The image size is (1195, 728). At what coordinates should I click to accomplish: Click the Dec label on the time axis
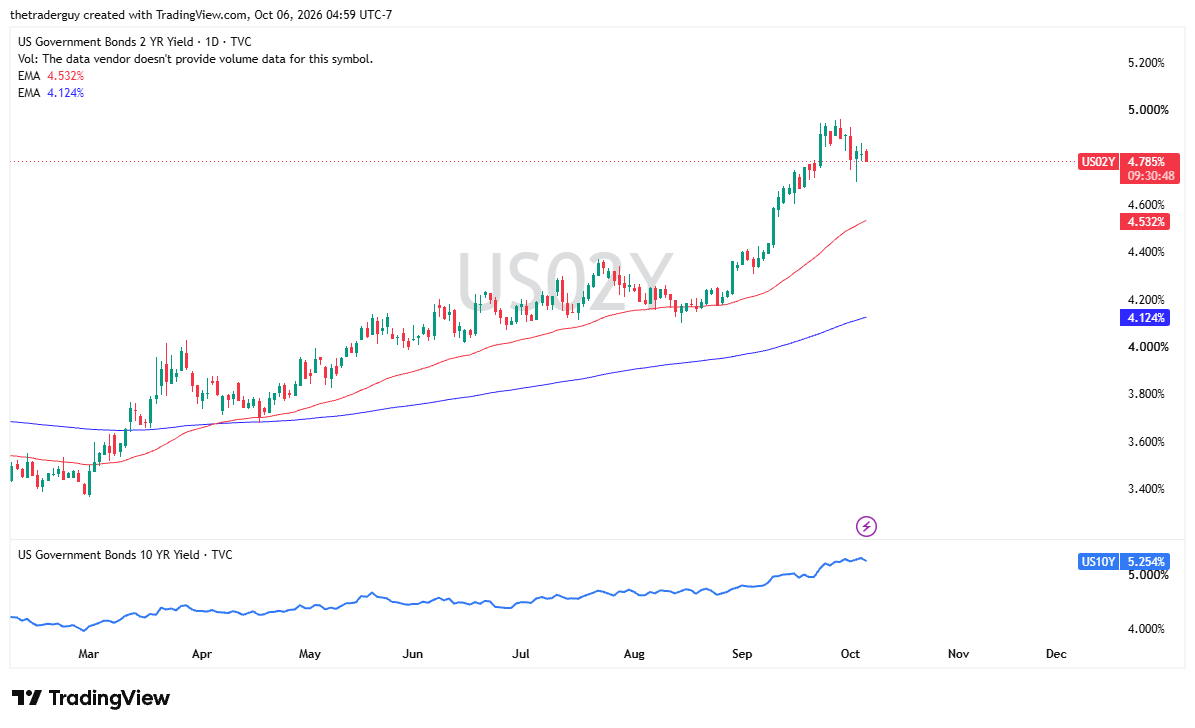coord(1056,654)
